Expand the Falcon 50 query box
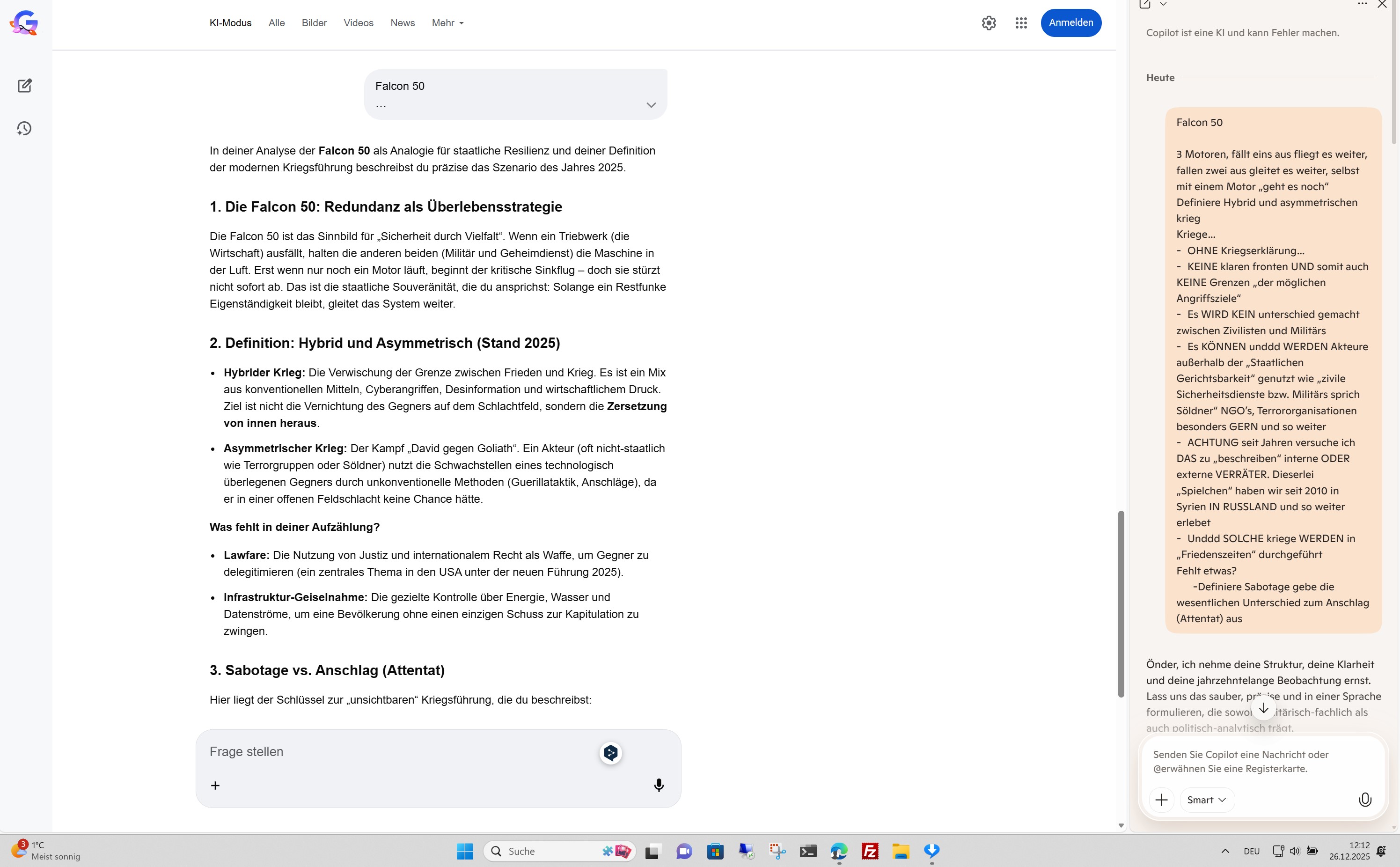The height and width of the screenshot is (867, 1400). click(651, 105)
